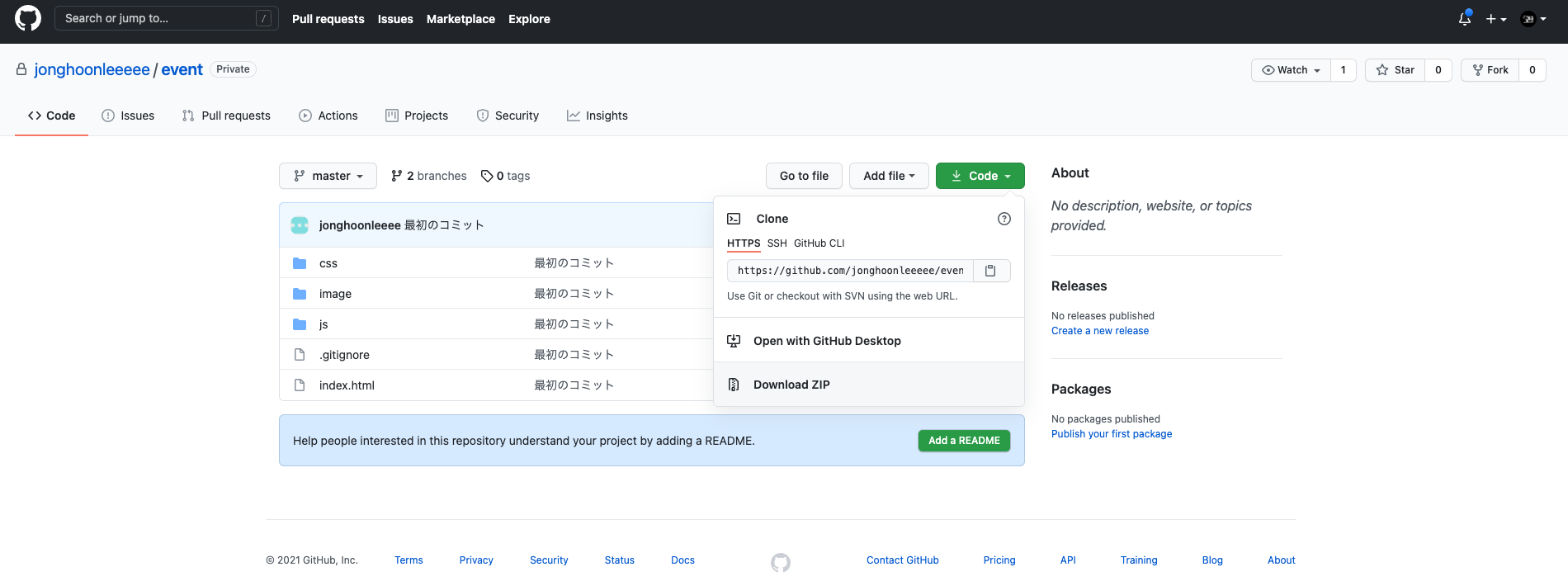This screenshot has width=1568, height=581.
Task: Click the css folder icon
Action: point(300,263)
